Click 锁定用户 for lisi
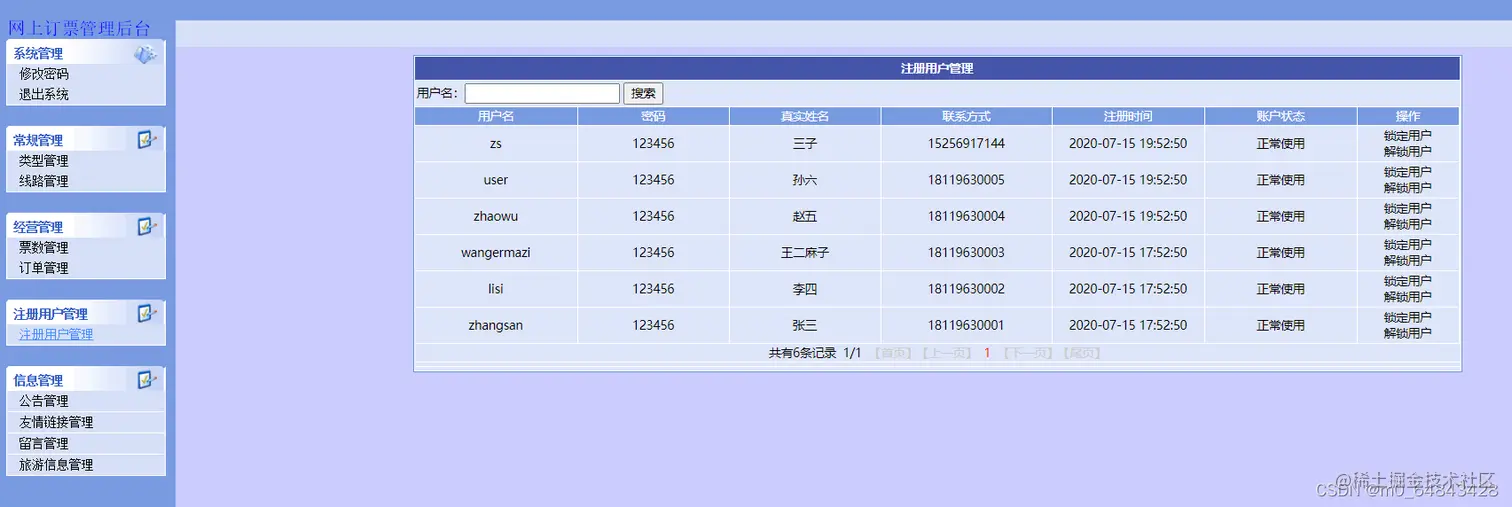 1407,281
